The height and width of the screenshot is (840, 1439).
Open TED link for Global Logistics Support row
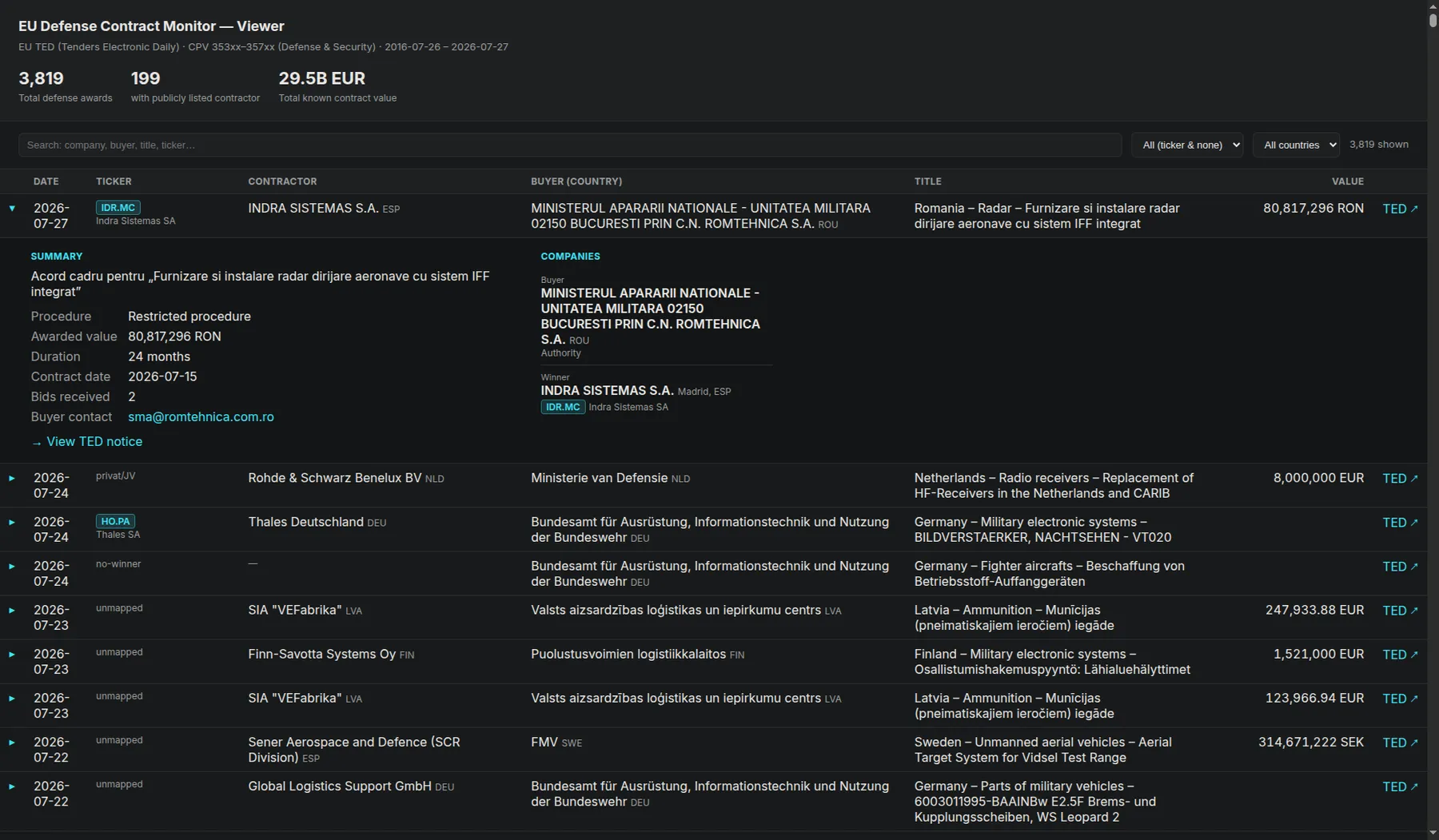tap(1400, 786)
